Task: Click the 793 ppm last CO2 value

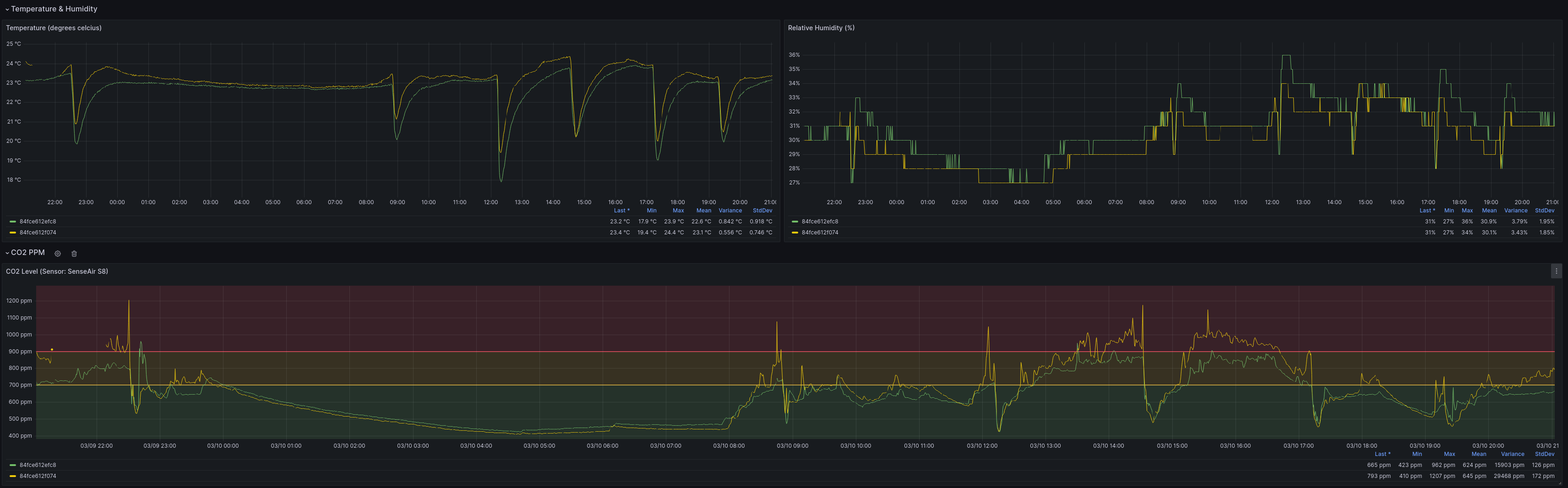Action: point(1379,476)
